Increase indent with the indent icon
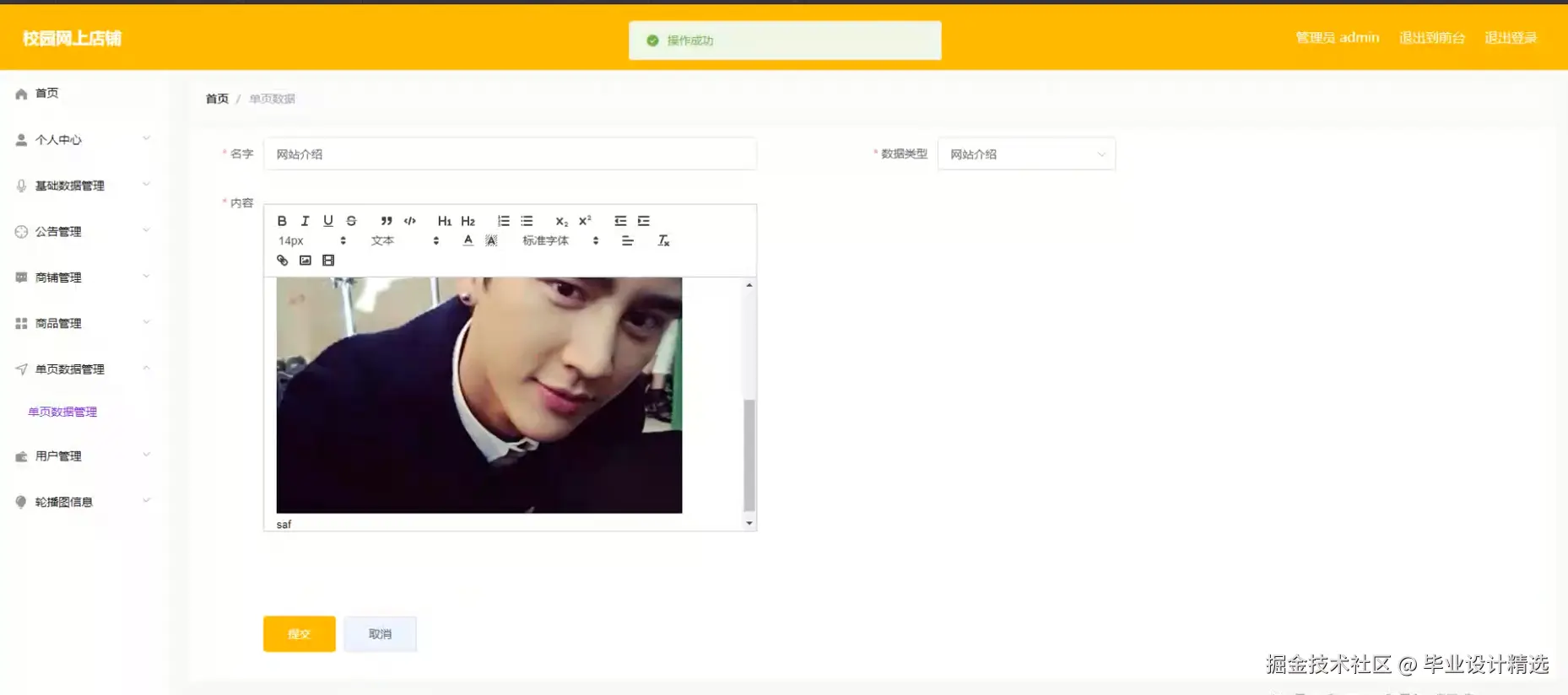 coord(644,221)
